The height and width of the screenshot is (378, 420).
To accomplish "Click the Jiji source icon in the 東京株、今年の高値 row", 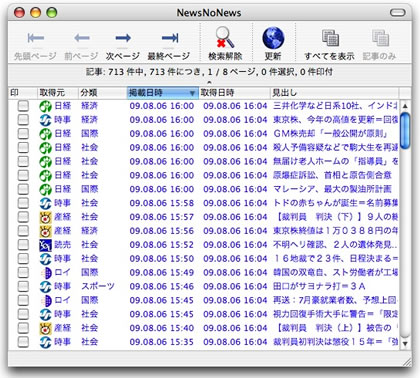I will [45, 120].
